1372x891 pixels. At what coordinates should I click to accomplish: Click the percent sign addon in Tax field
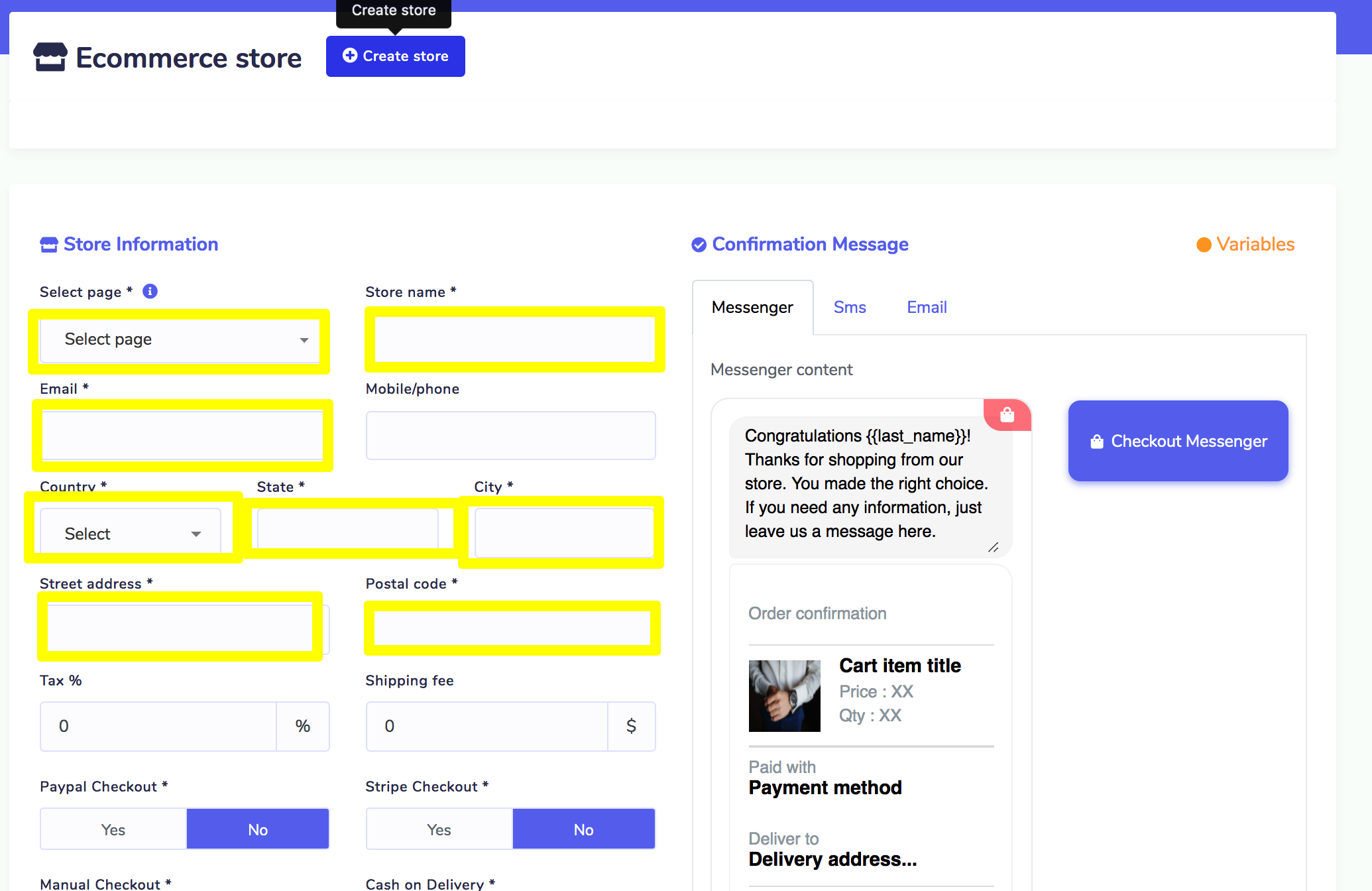tap(303, 726)
